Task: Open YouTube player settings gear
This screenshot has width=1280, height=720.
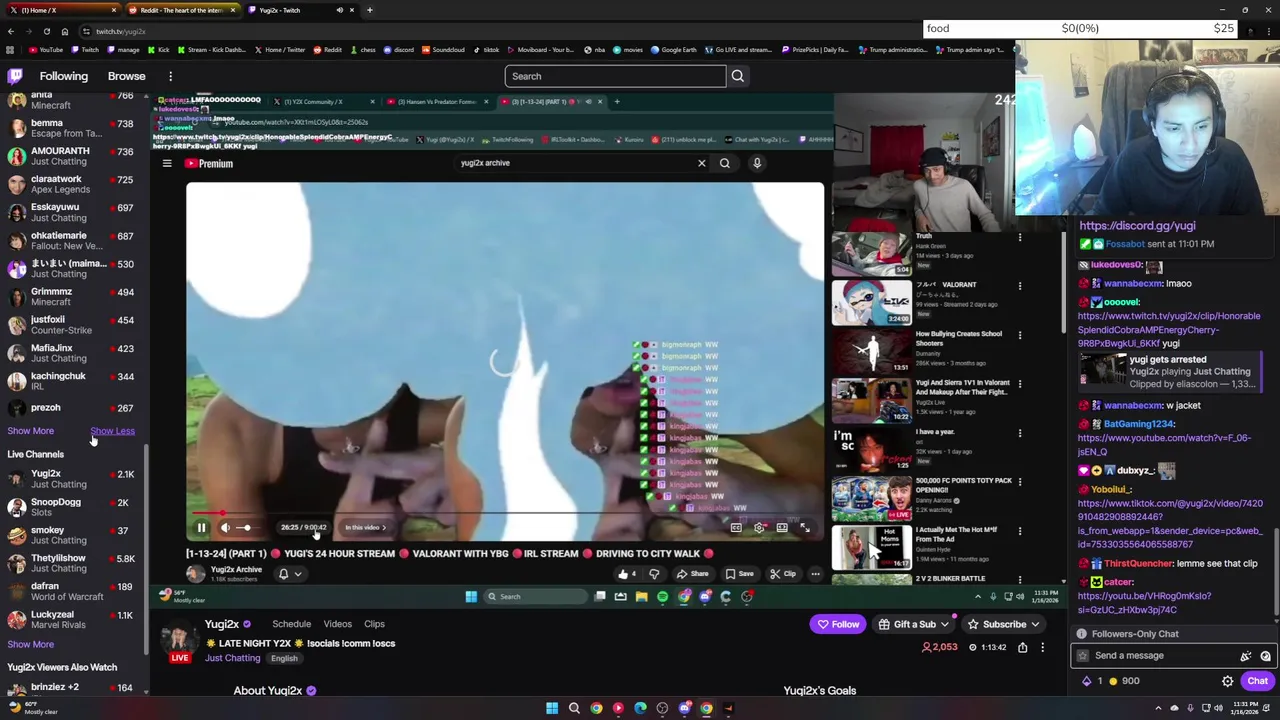Action: tap(759, 528)
